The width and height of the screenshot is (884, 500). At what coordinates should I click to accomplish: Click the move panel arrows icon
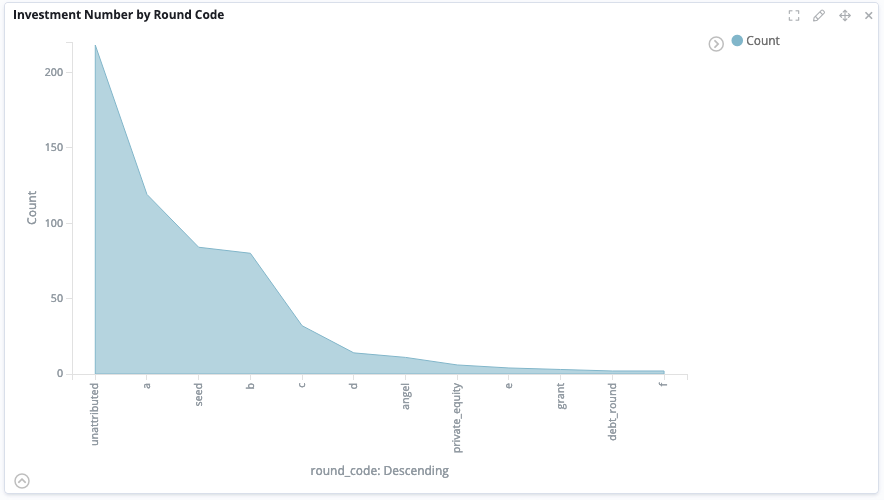click(844, 15)
